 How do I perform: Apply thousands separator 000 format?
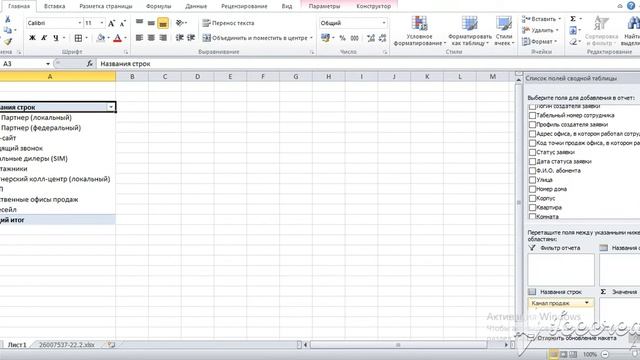tap(355, 38)
